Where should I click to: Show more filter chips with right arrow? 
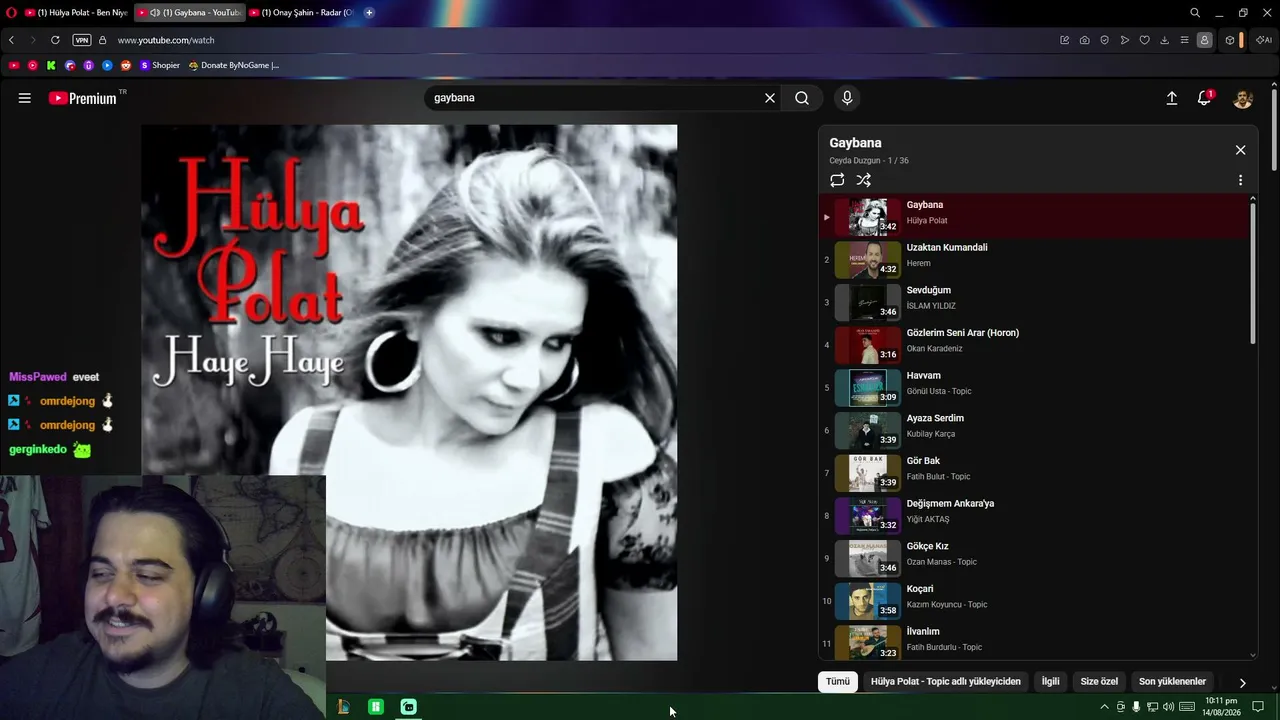coord(1242,682)
